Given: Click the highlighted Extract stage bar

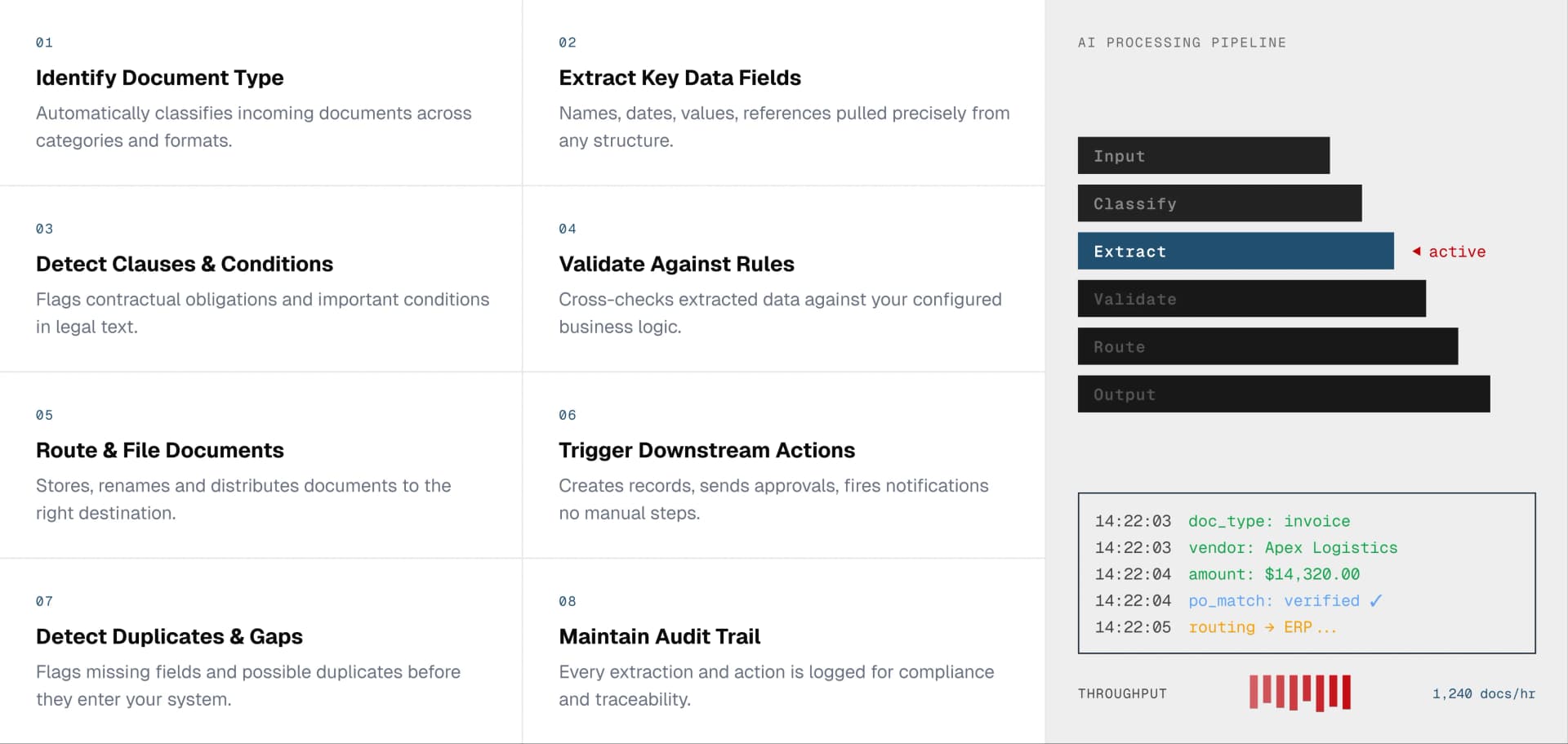Looking at the screenshot, I should (x=1236, y=251).
